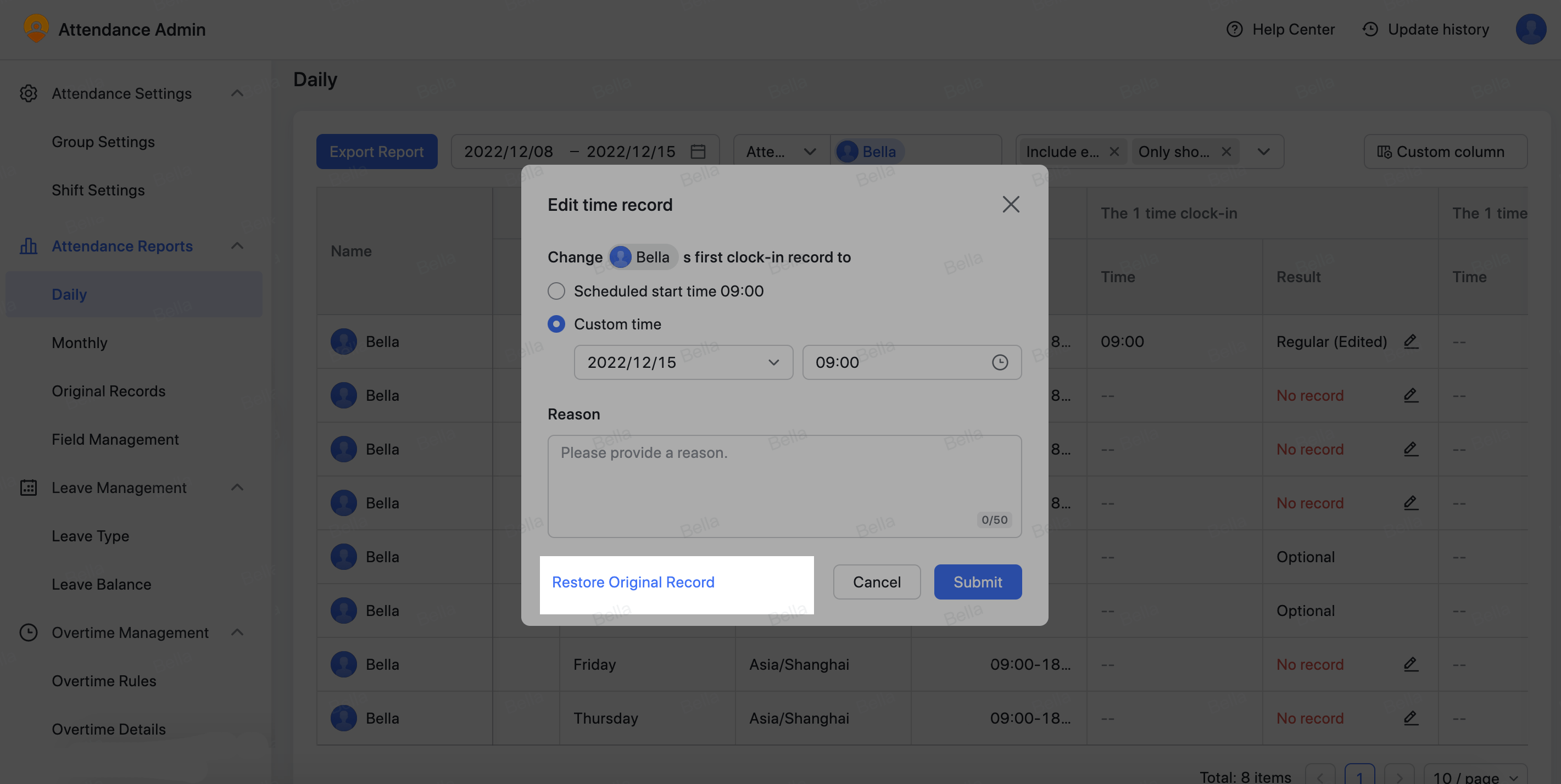Open Custom column settings

click(x=1446, y=152)
